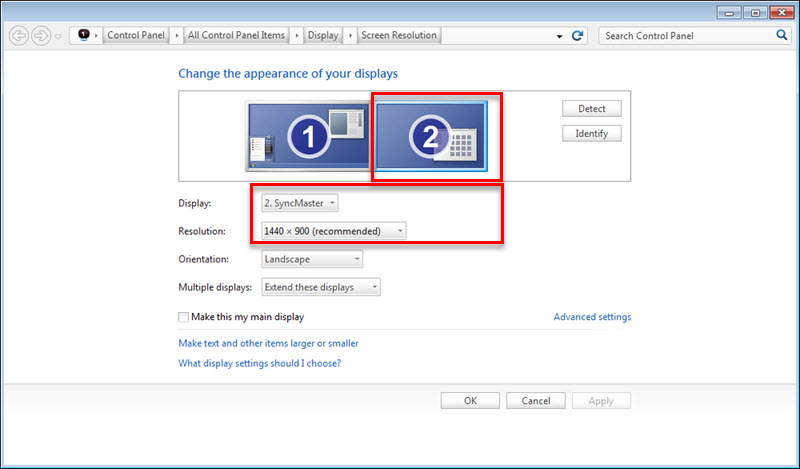
Task: Go back with the Back arrow button
Action: pyautogui.click(x=18, y=36)
